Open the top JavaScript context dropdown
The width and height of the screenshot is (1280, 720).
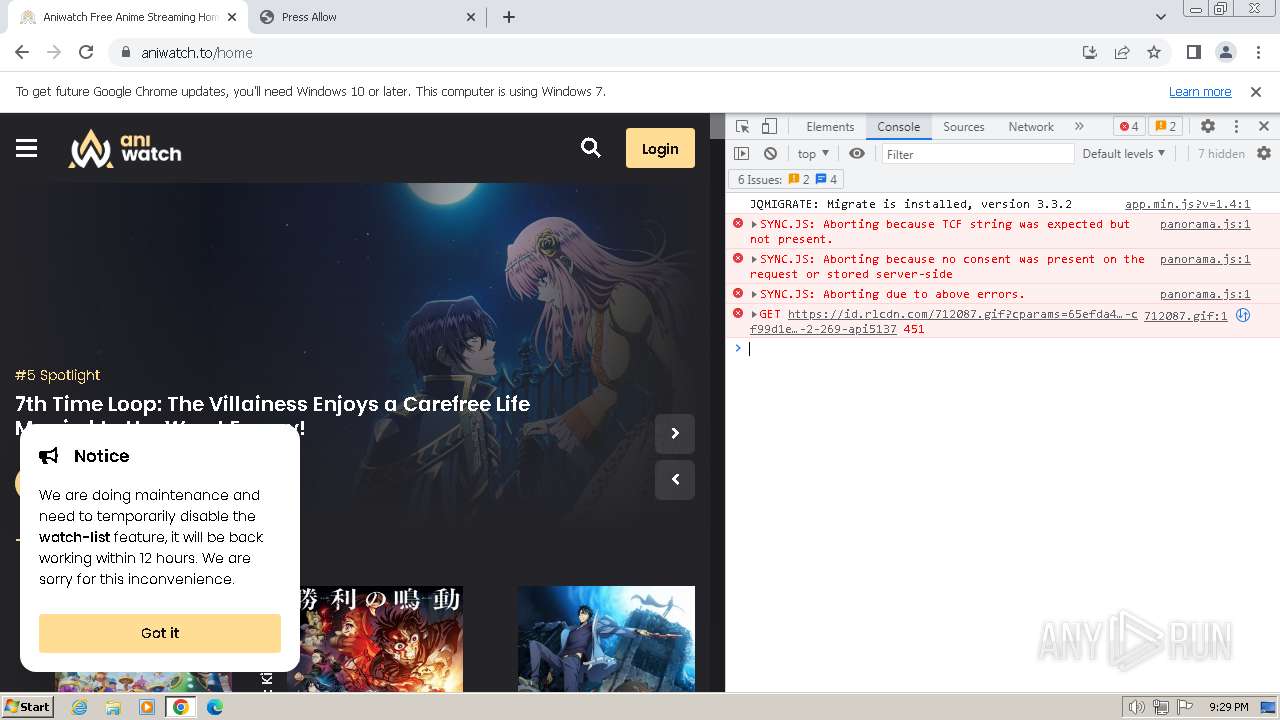813,154
